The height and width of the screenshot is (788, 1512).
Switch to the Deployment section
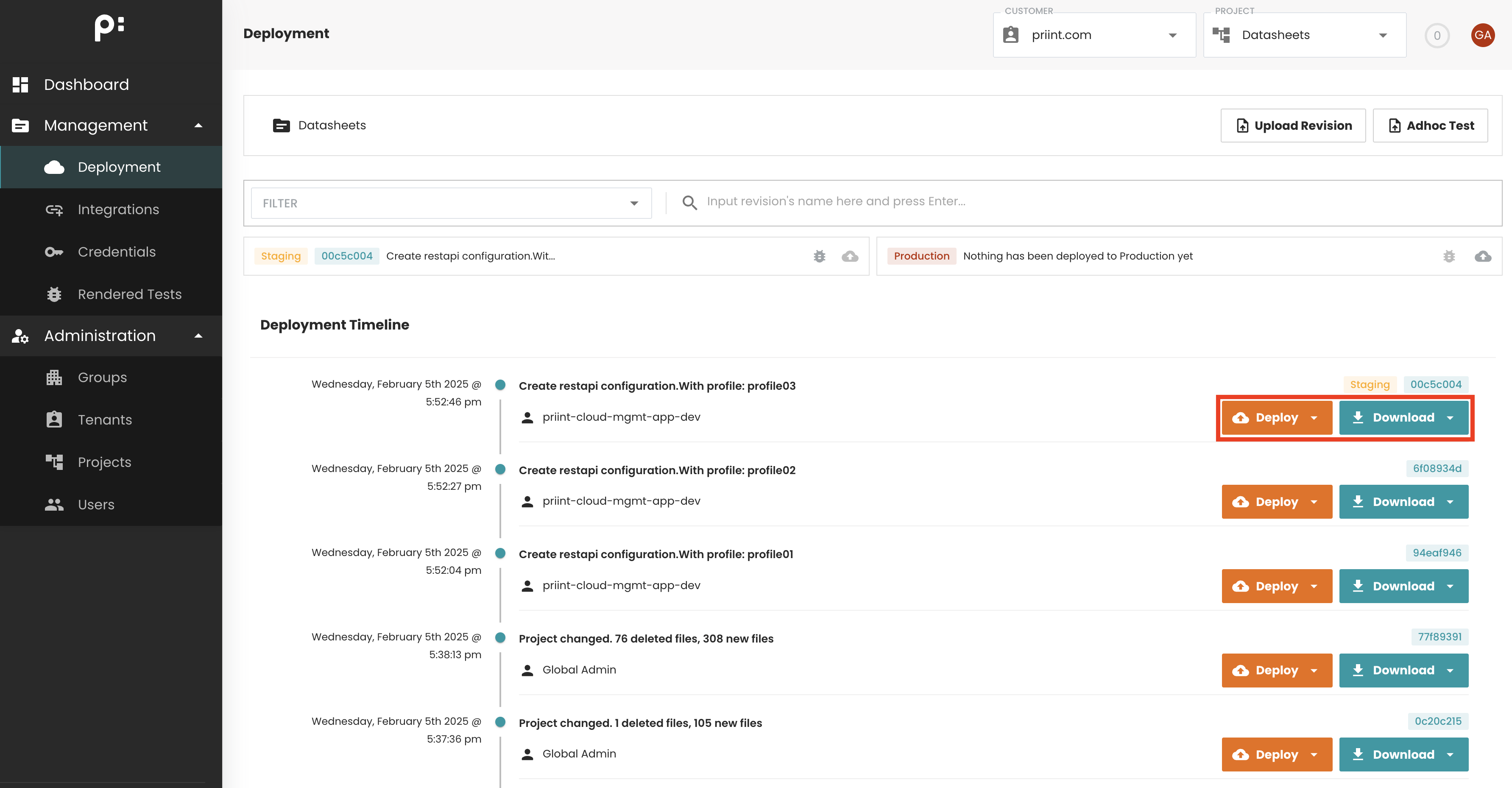[x=119, y=167]
